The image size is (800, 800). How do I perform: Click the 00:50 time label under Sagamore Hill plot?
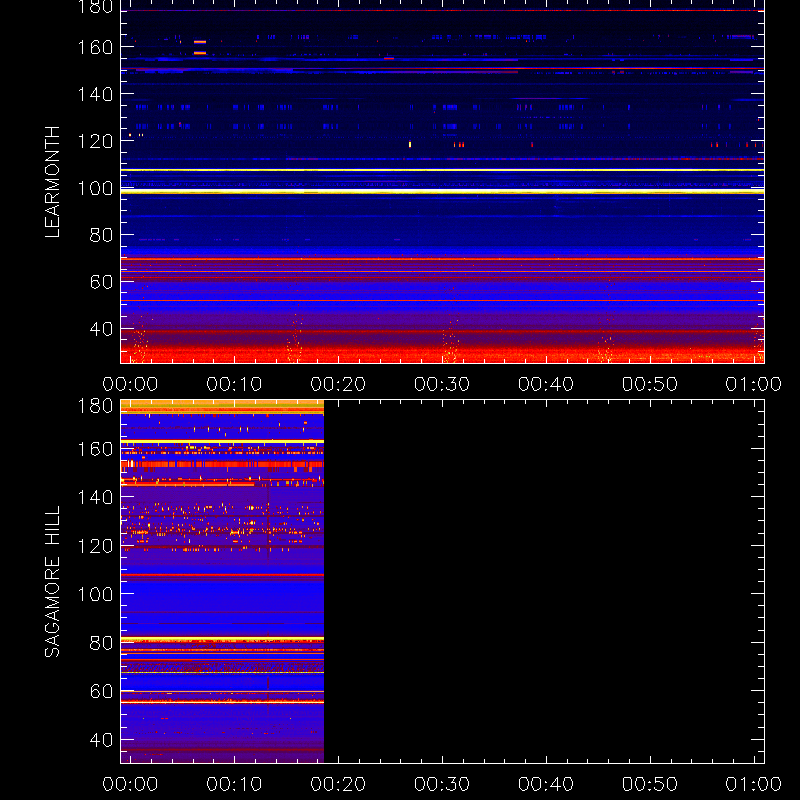point(650,784)
